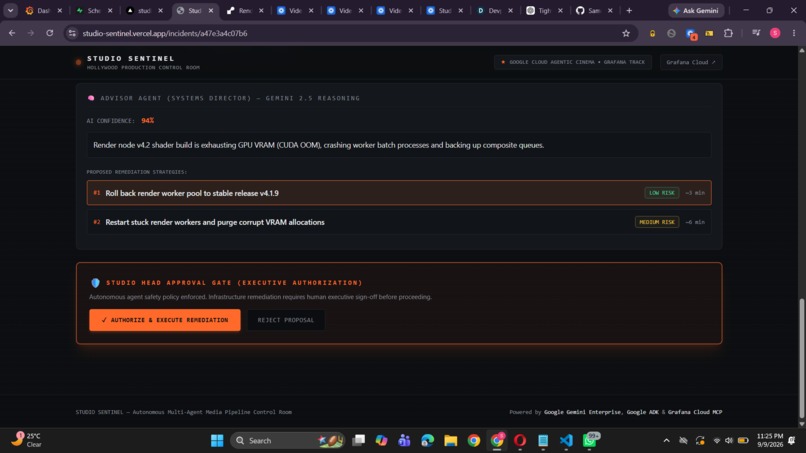Click the yellow lock extension icon

(652, 33)
